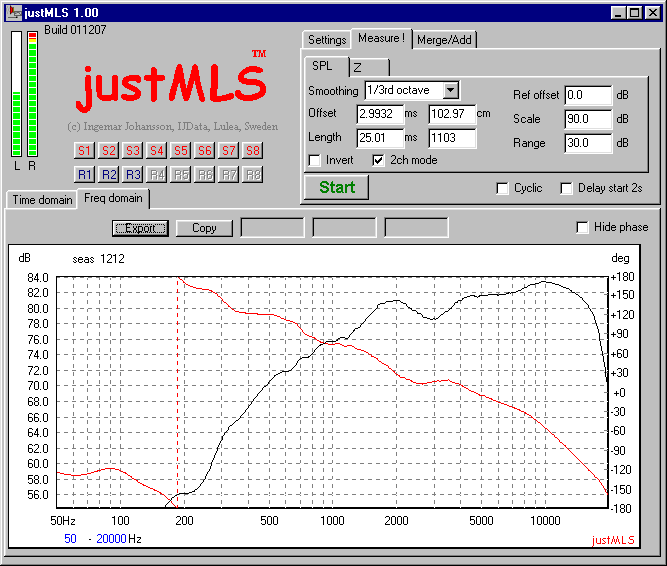Open the Merge/Add tab

[x=444, y=40]
